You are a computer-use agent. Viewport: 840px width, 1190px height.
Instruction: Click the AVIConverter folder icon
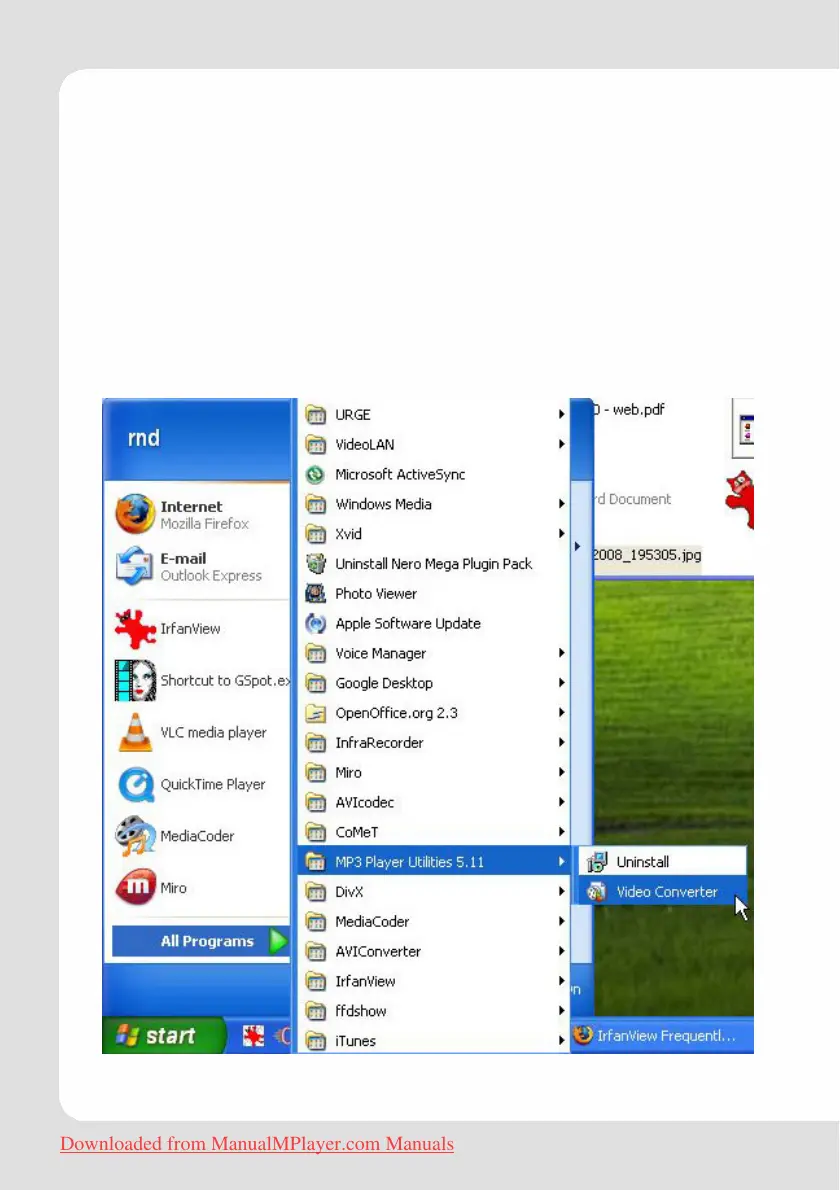[315, 952]
